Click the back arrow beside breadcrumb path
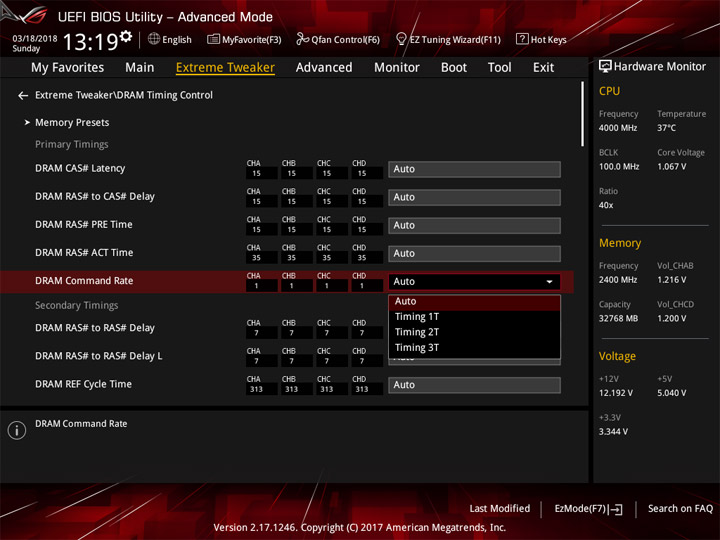720x540 pixels. click(23, 96)
